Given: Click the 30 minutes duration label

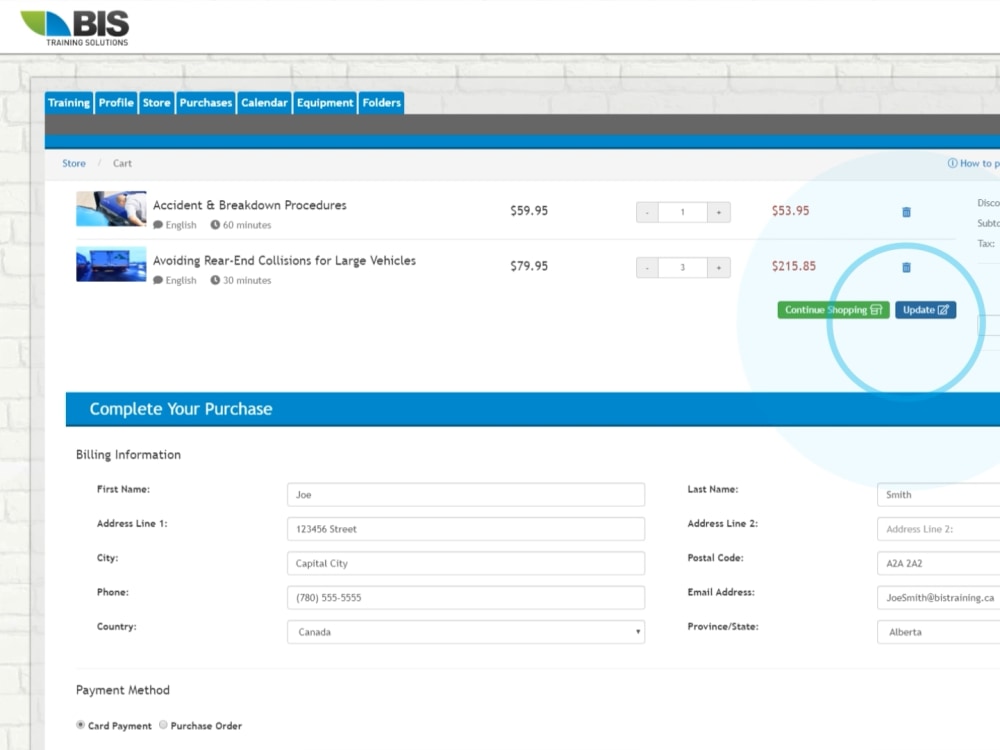Looking at the screenshot, I should (x=240, y=281).
